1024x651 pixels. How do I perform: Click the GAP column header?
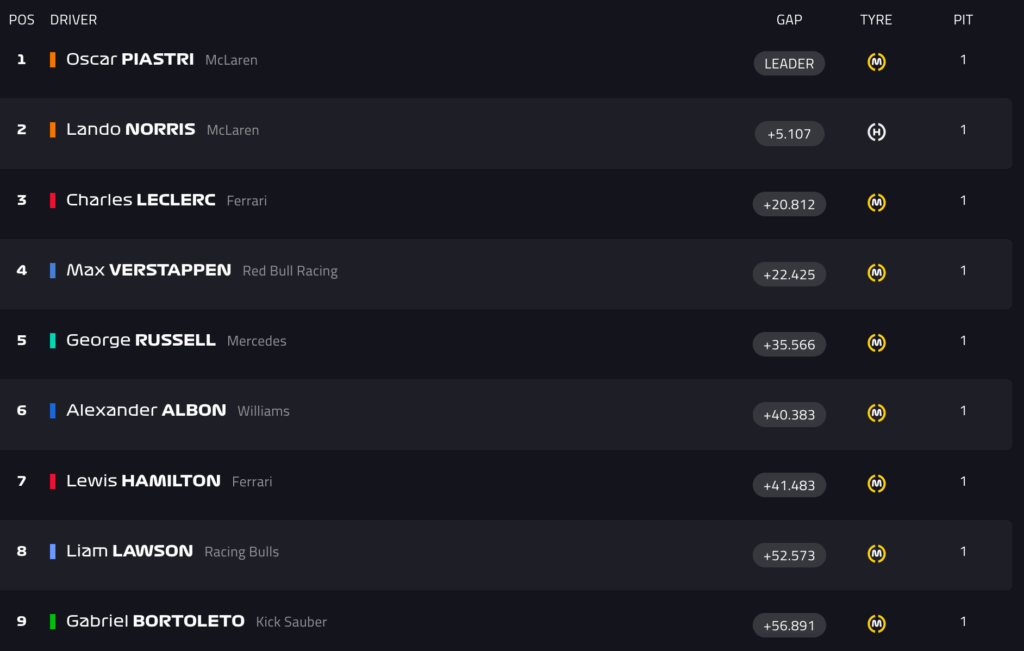pyautogui.click(x=789, y=20)
